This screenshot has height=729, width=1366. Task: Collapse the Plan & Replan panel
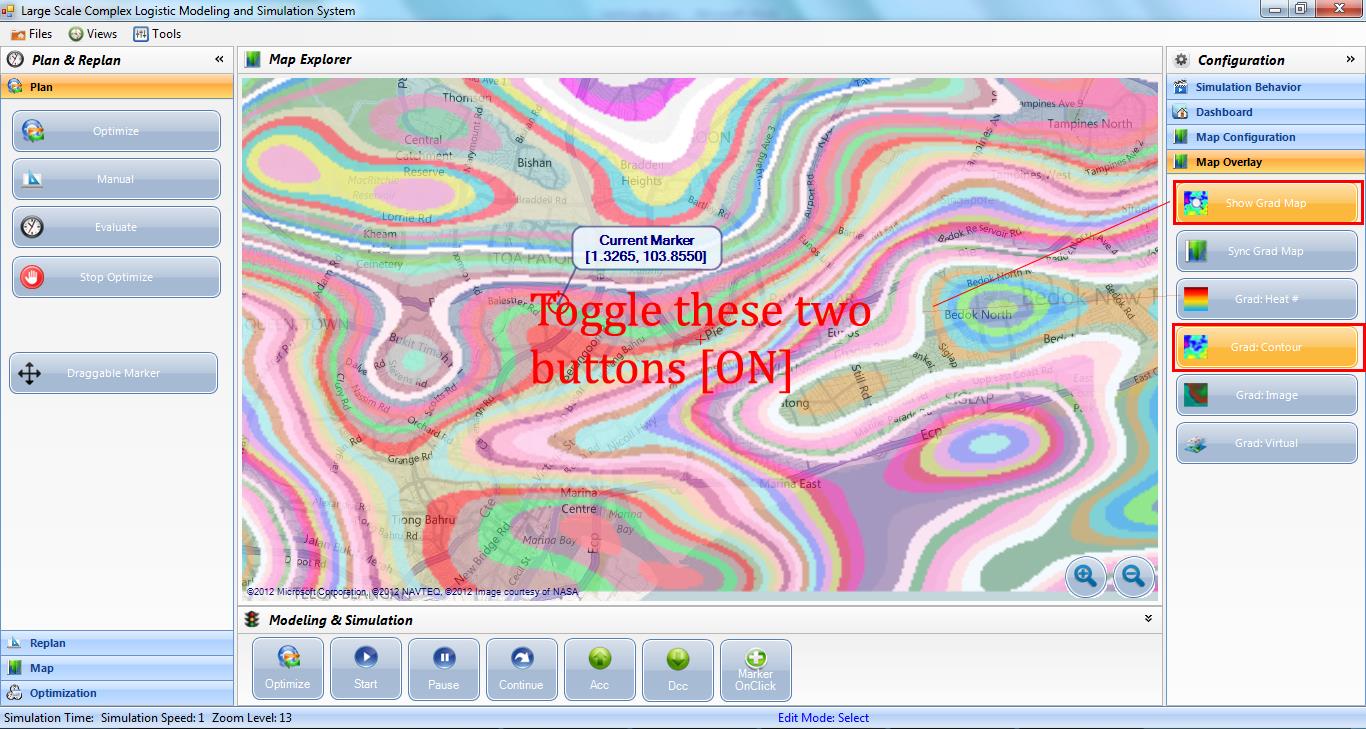click(x=217, y=59)
